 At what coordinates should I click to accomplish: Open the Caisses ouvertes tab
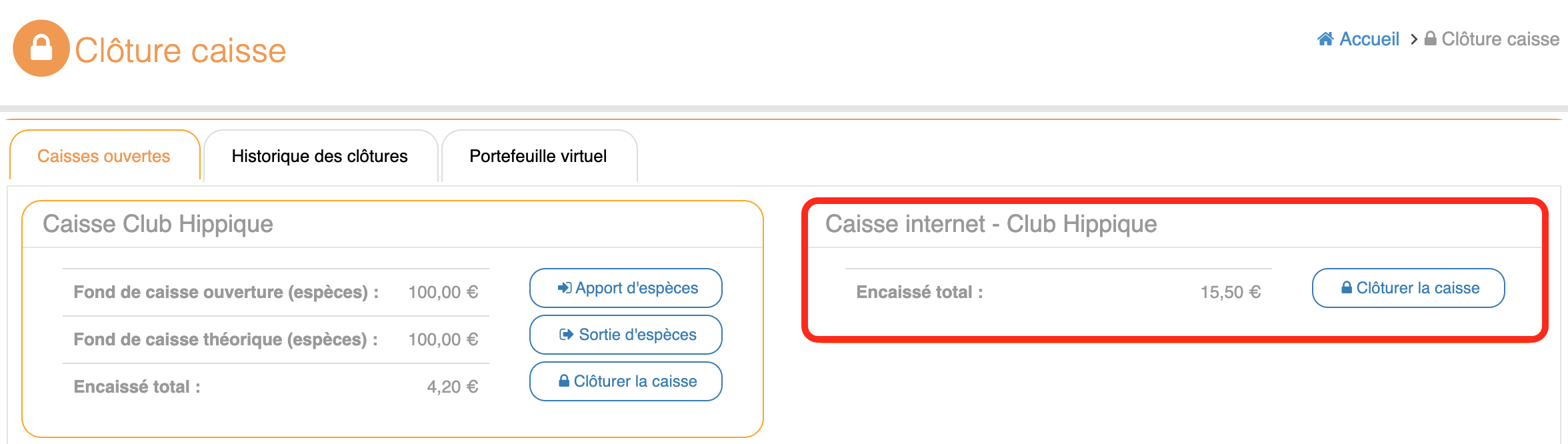click(x=104, y=156)
